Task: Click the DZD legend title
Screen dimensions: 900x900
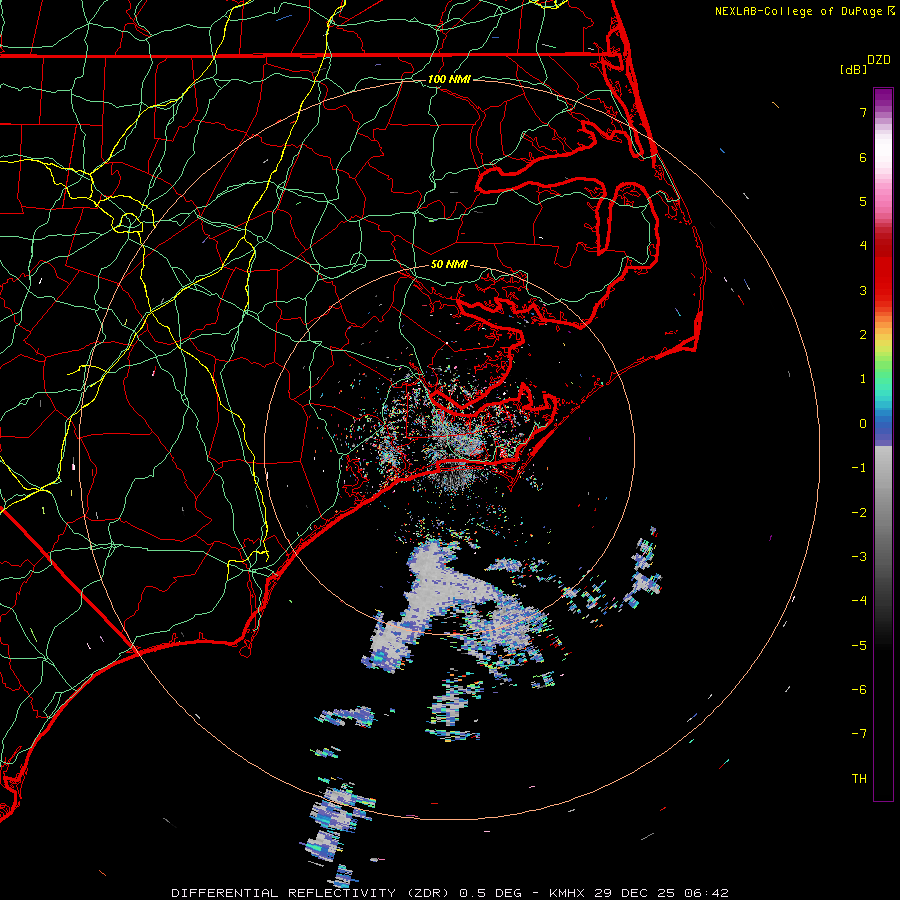Action: pyautogui.click(x=879, y=60)
